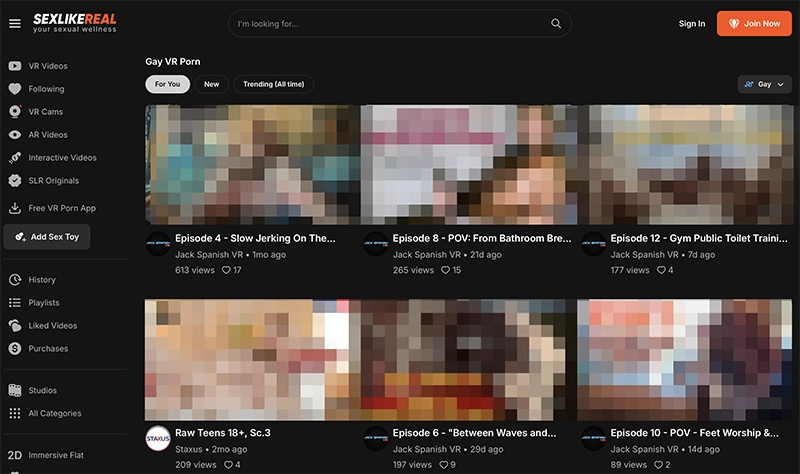This screenshot has height=474, width=800.
Task: Click the Sign In link
Action: pyautogui.click(x=691, y=24)
